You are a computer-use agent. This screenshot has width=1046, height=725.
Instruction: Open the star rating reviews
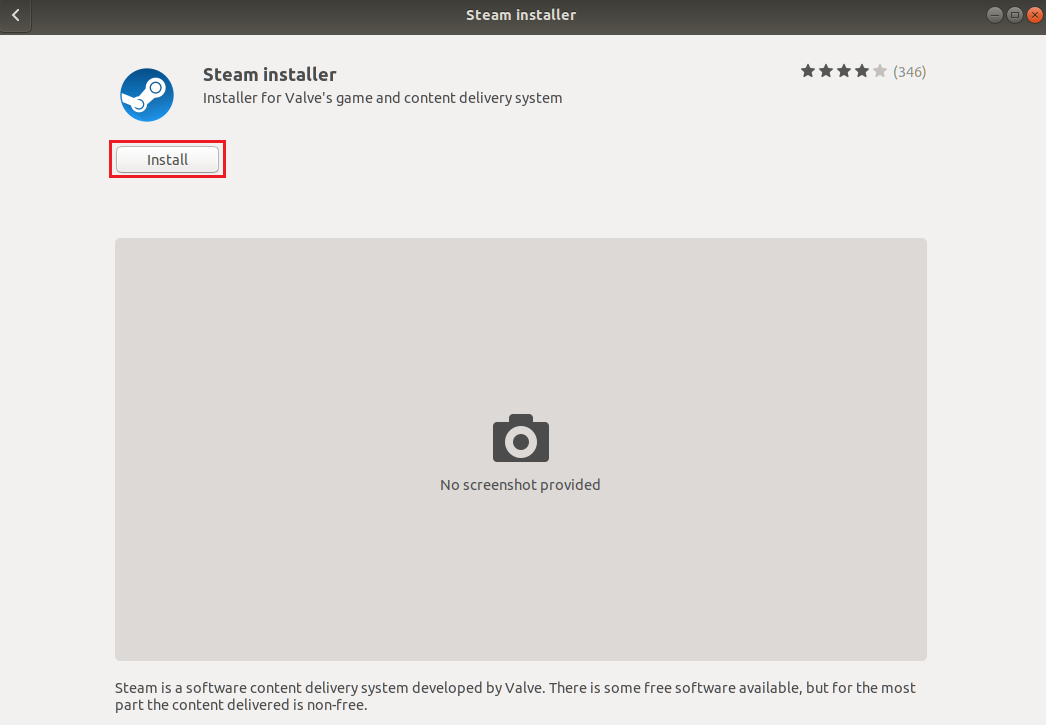(x=844, y=71)
